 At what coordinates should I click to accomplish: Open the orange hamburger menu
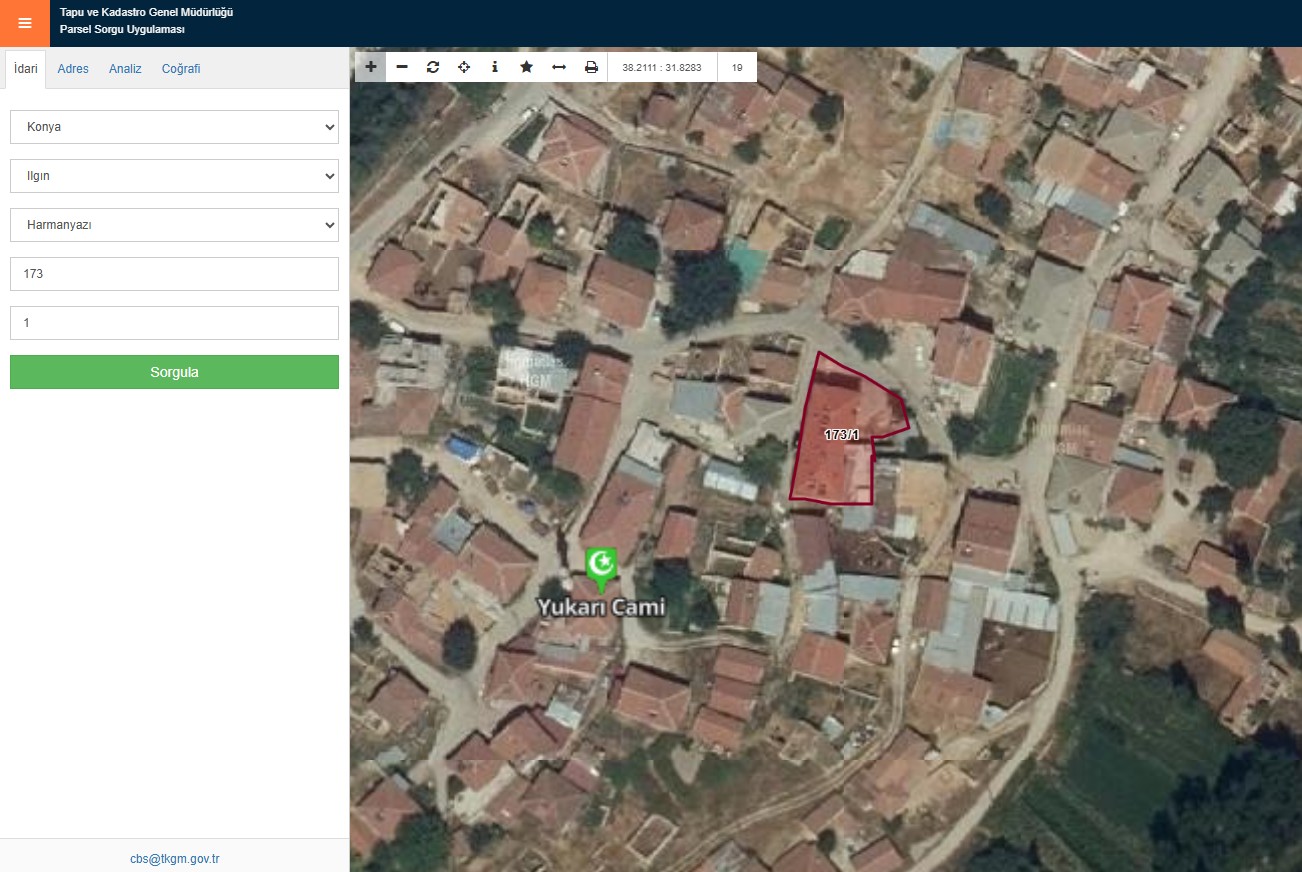coord(25,23)
